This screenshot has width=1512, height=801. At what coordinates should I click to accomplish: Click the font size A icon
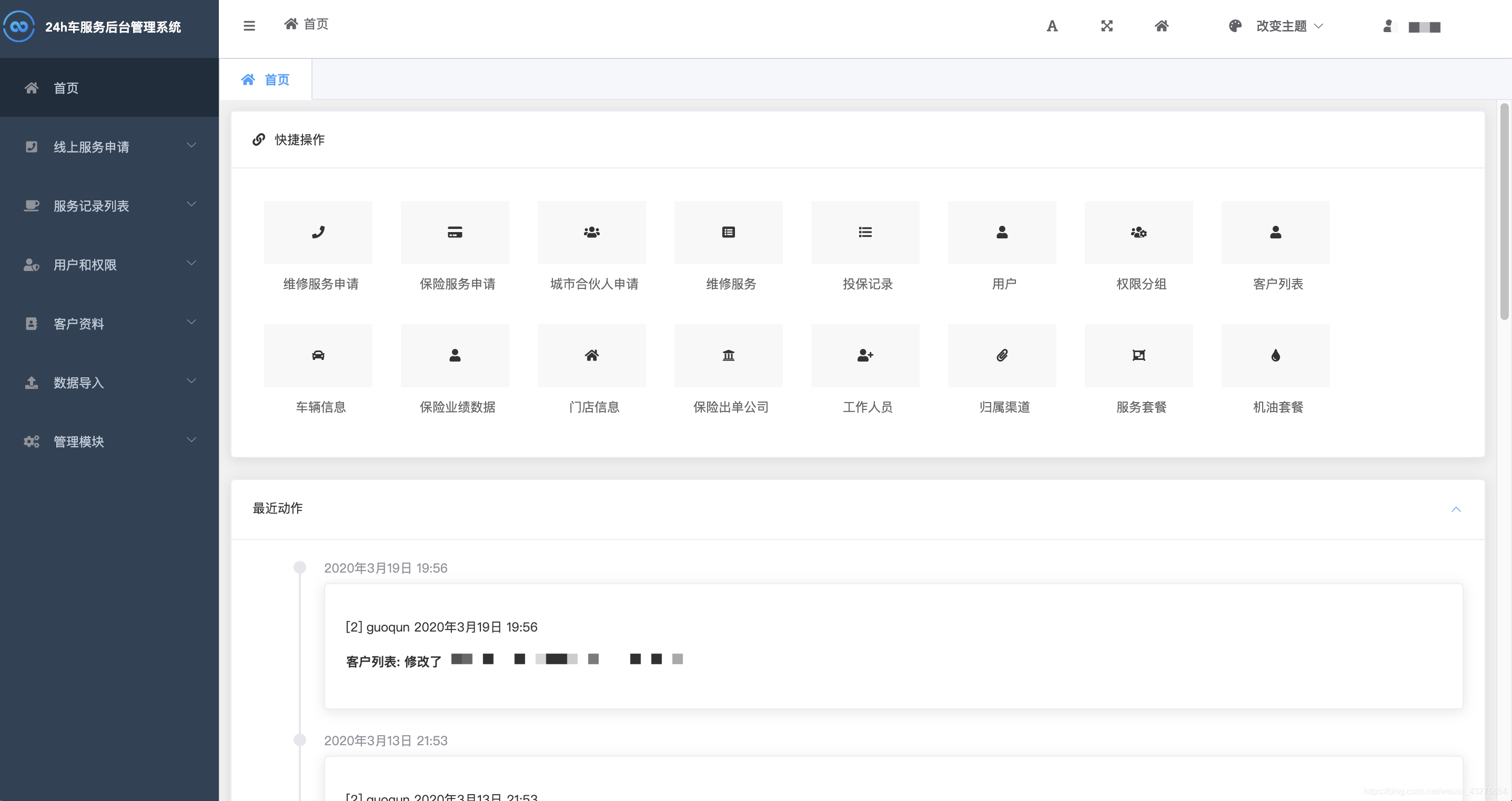(x=1052, y=26)
